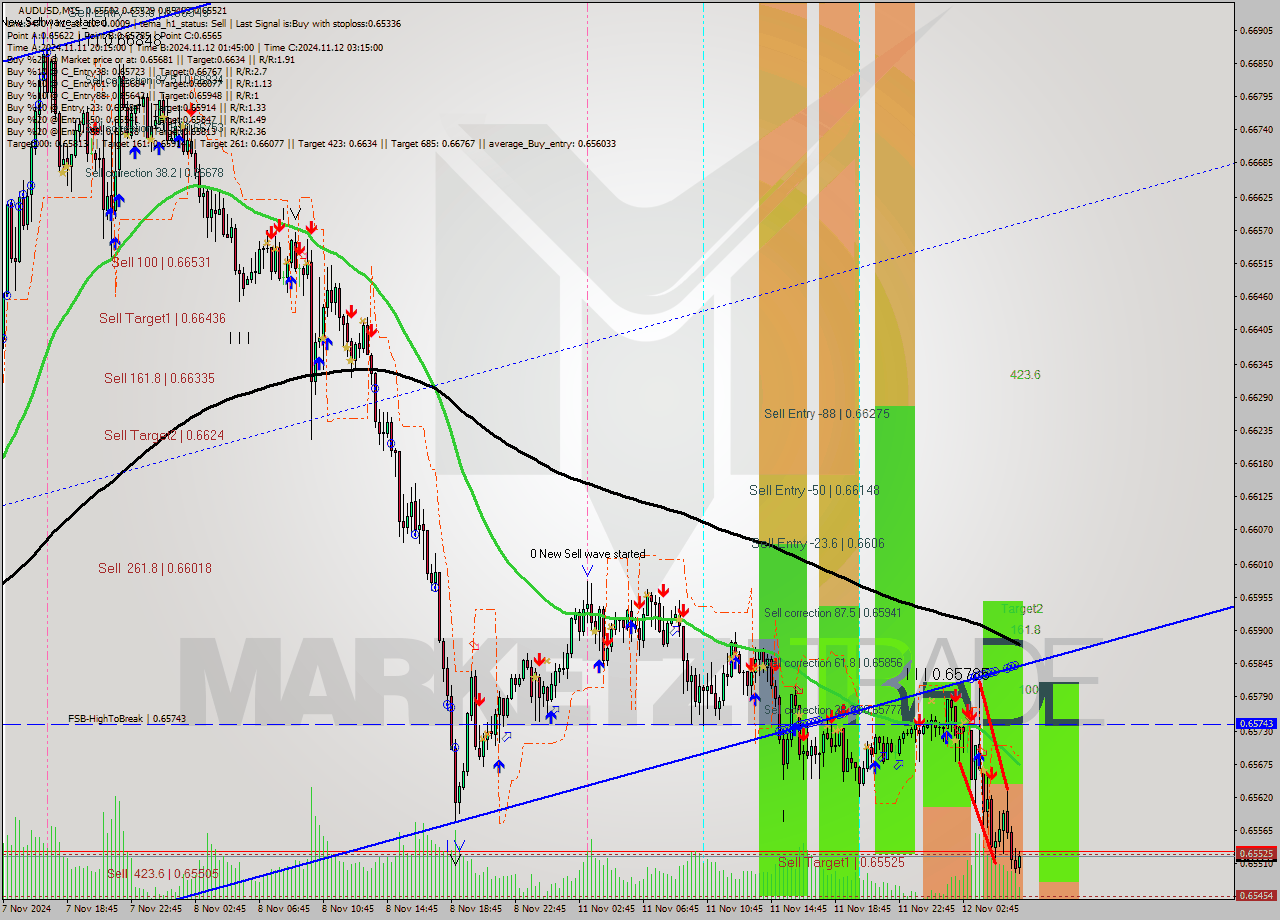Click the '11 Nov 06:45' time axis label
The height and width of the screenshot is (920, 1280).
coord(669,909)
